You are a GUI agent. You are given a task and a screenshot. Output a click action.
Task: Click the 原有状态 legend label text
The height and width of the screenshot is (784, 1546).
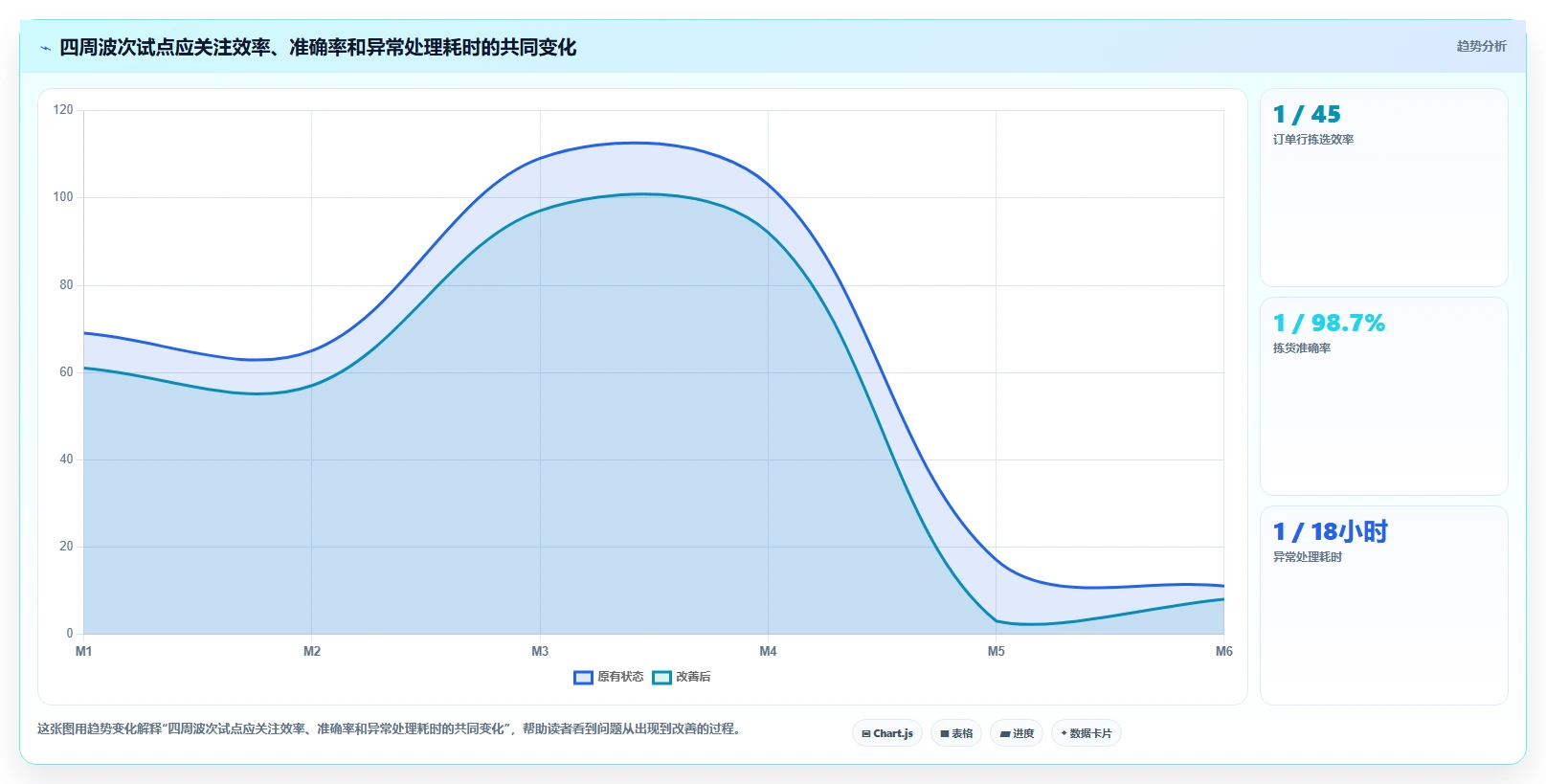(x=620, y=677)
